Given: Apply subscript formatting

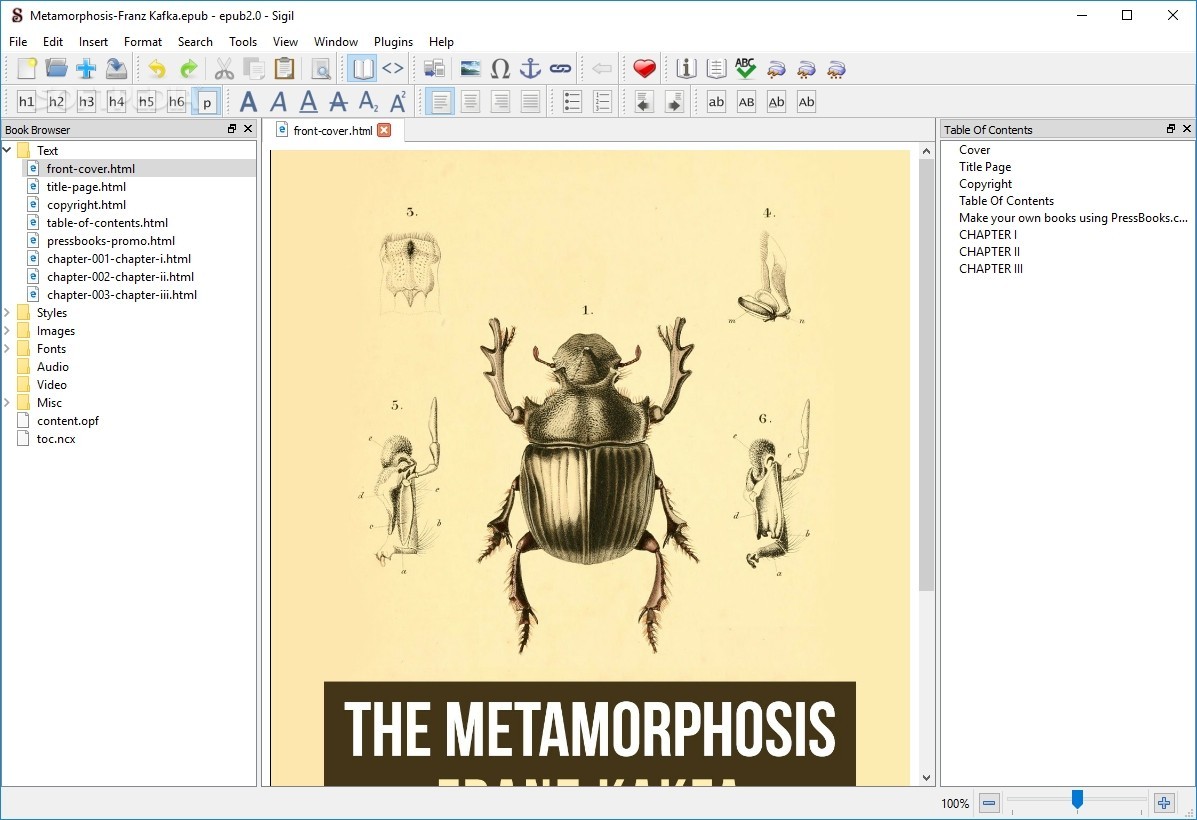Looking at the screenshot, I should tap(368, 102).
